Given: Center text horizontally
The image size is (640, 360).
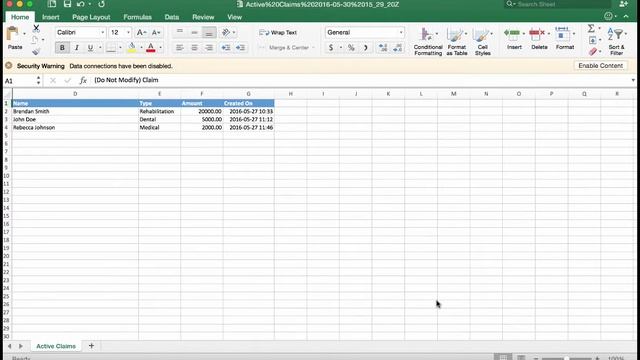Looking at the screenshot, I should click(194, 48).
